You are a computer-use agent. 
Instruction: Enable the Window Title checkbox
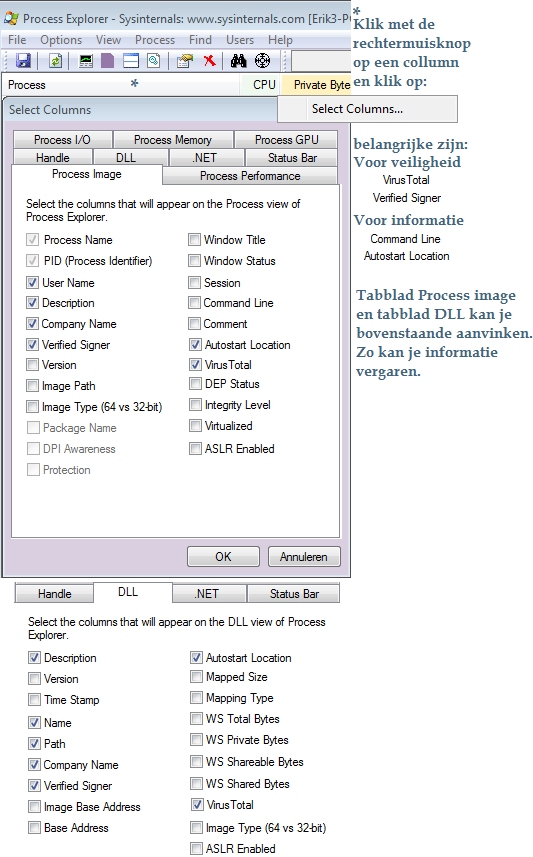pyautogui.click(x=194, y=239)
